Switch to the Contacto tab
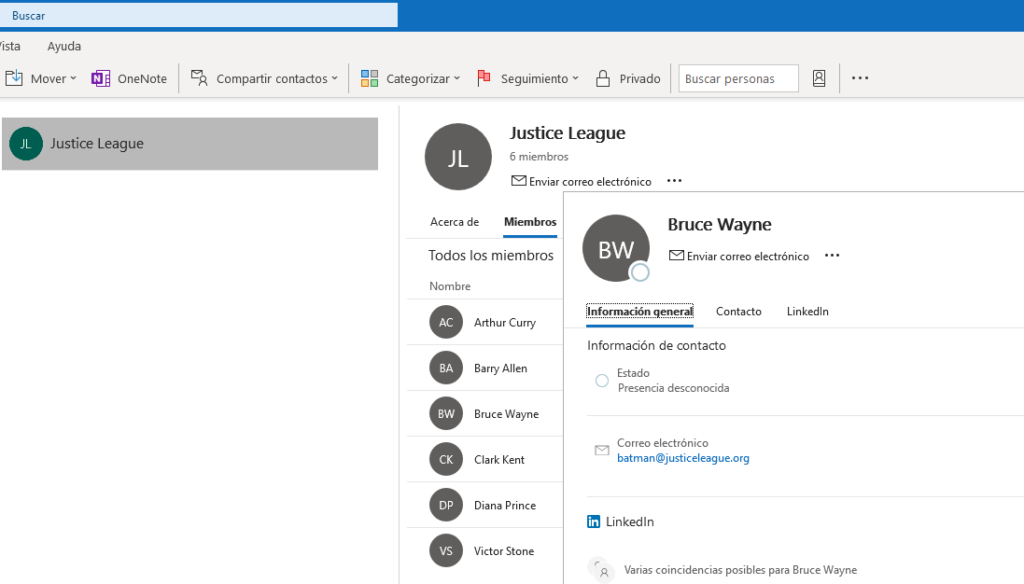 tap(739, 312)
